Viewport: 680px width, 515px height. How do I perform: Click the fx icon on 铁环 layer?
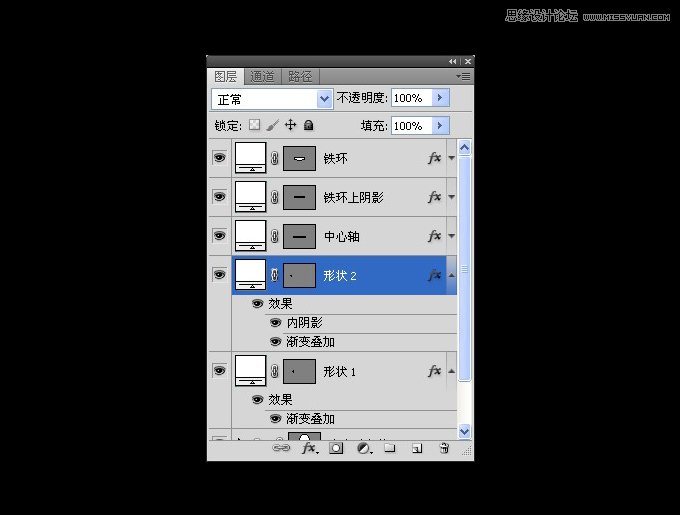[x=435, y=158]
